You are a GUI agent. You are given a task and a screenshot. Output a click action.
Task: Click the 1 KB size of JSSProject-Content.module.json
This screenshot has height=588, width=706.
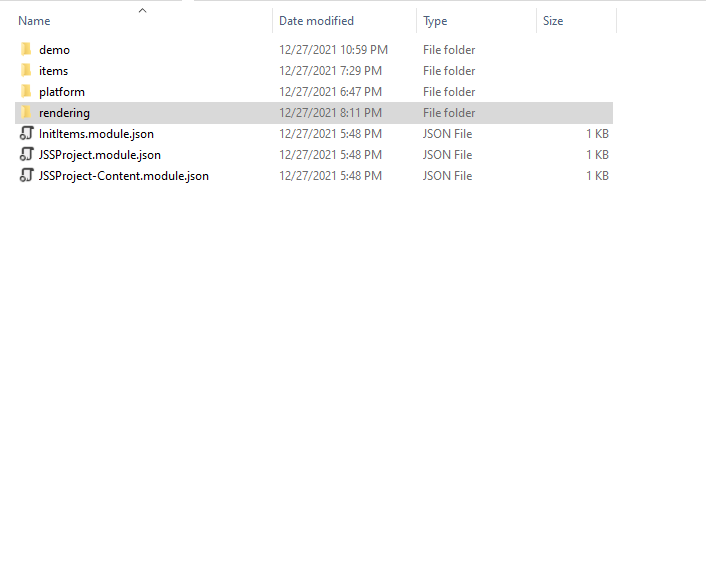click(x=597, y=176)
